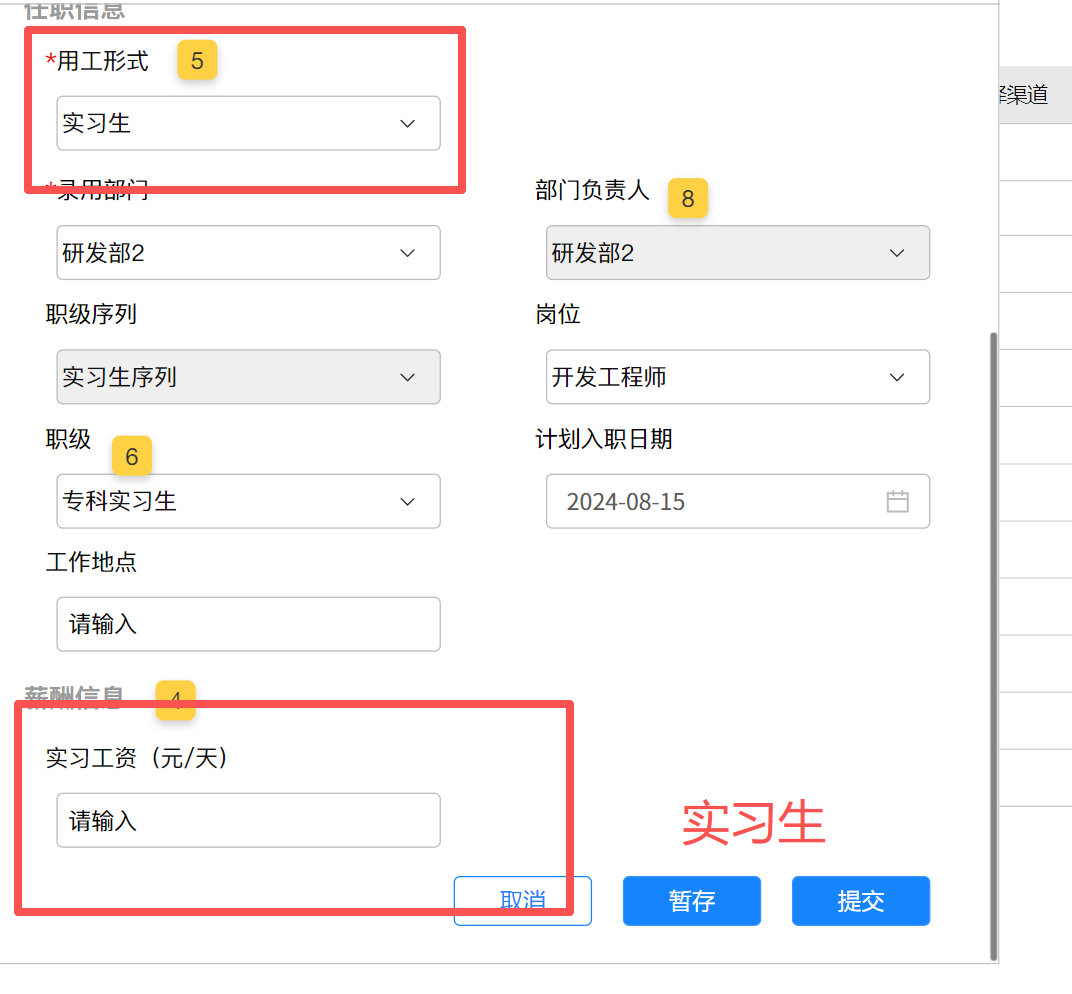The width and height of the screenshot is (1072, 994).
Task: Expand the 职级序列 dropdown
Action: pyautogui.click(x=248, y=377)
